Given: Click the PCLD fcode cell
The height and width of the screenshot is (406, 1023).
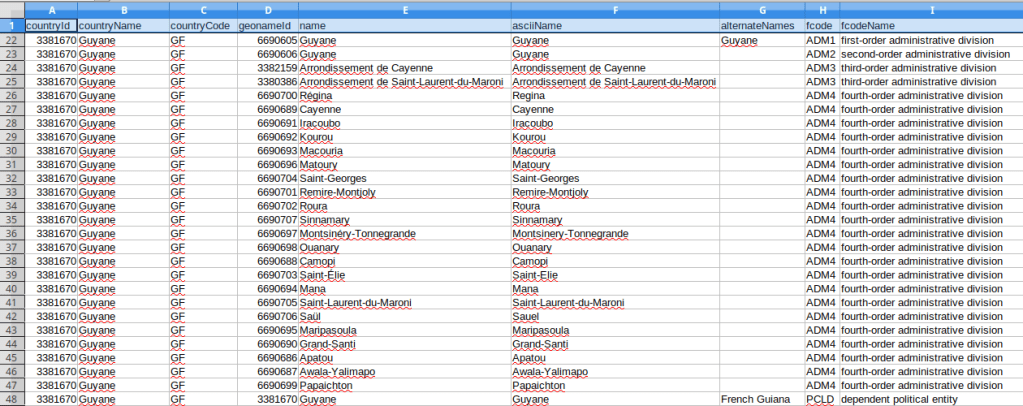Looking at the screenshot, I should 821,399.
